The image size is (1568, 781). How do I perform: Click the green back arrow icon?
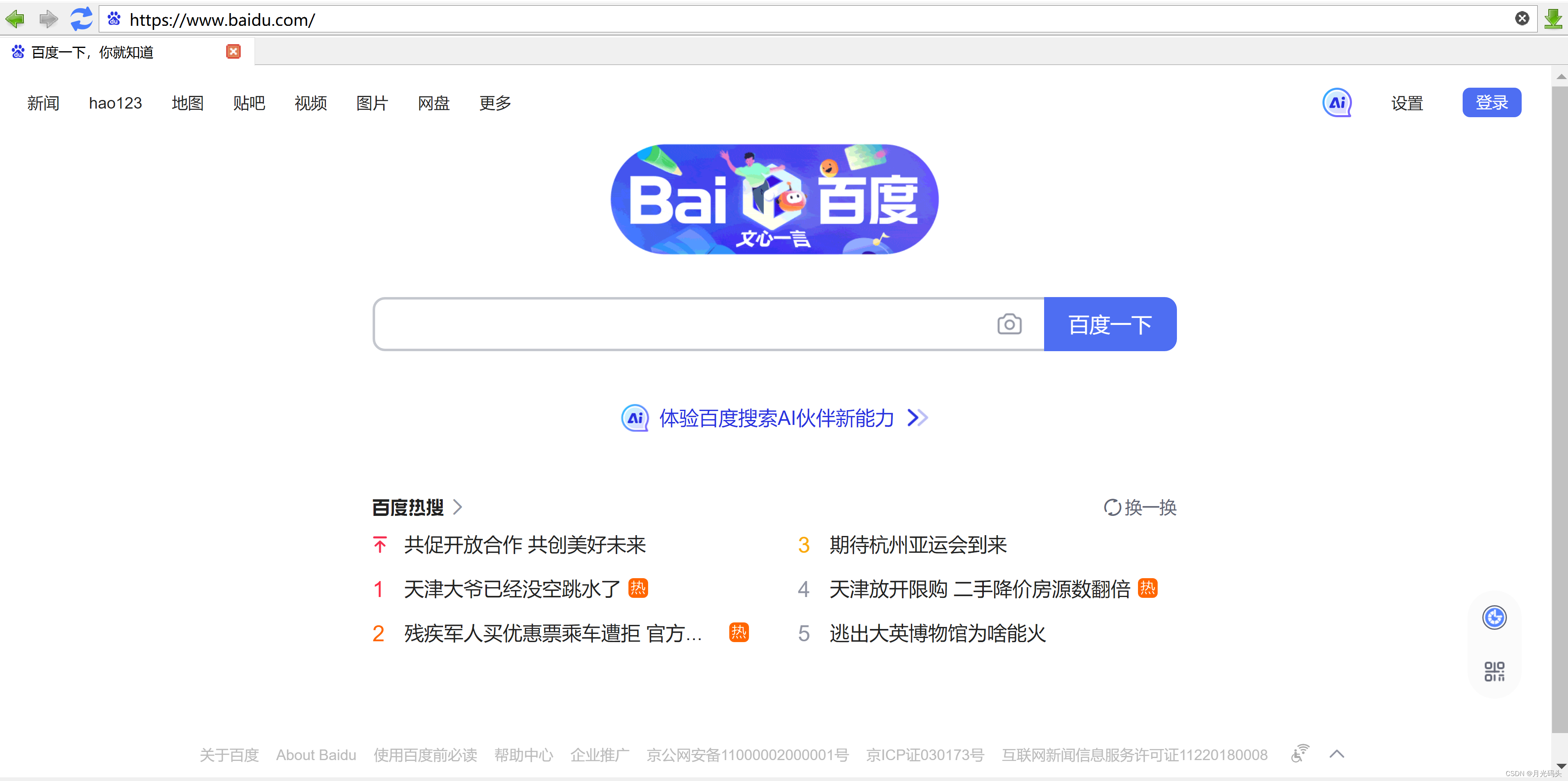(x=15, y=20)
